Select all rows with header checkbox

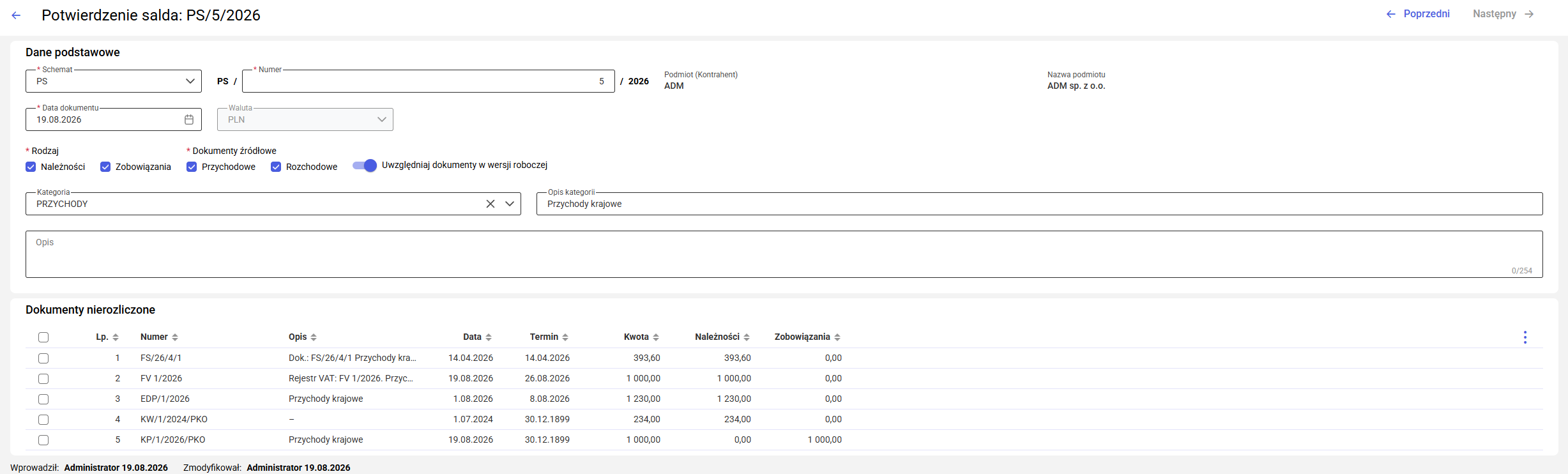(x=43, y=337)
